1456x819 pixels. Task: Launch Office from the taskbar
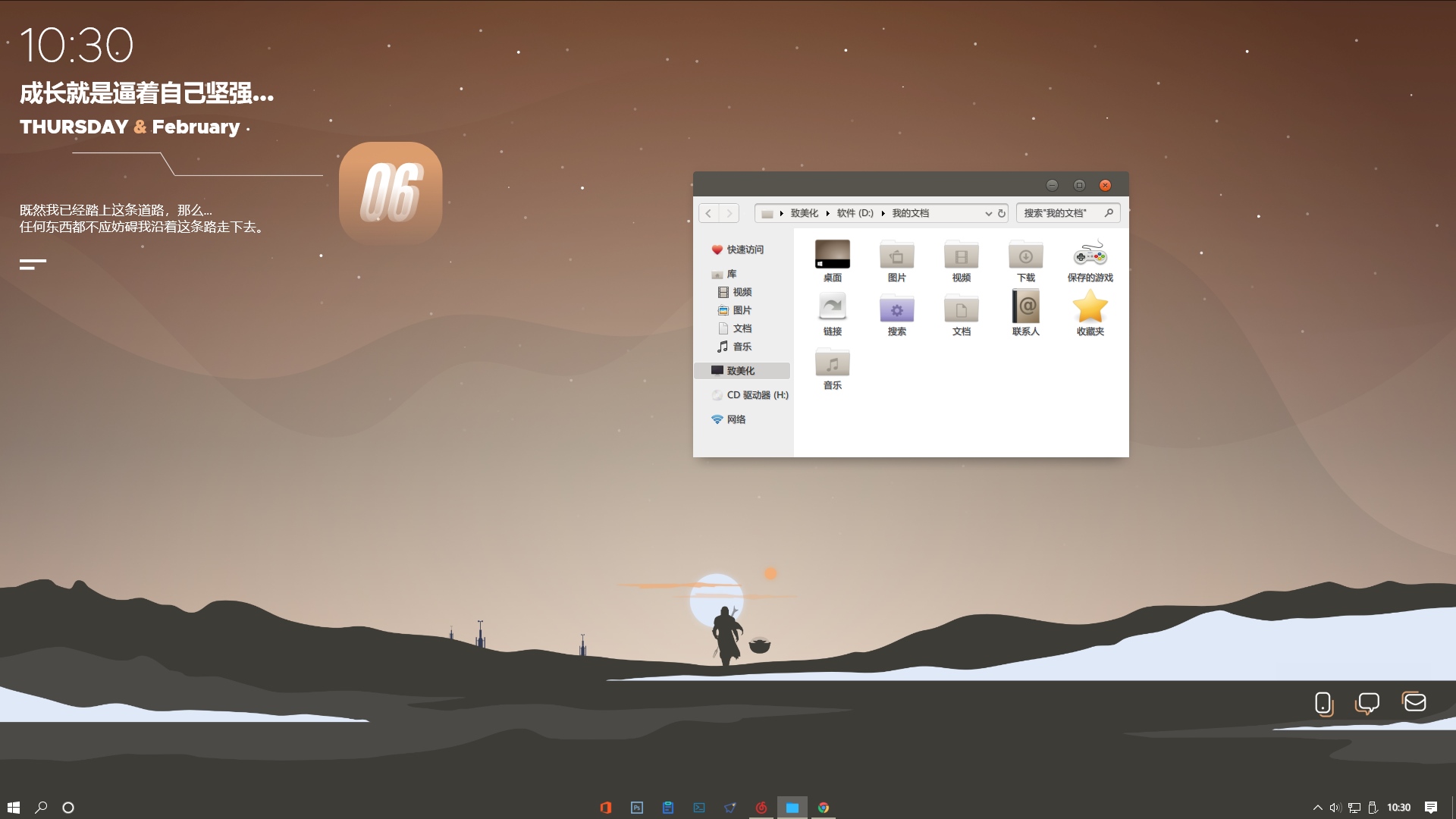[606, 808]
